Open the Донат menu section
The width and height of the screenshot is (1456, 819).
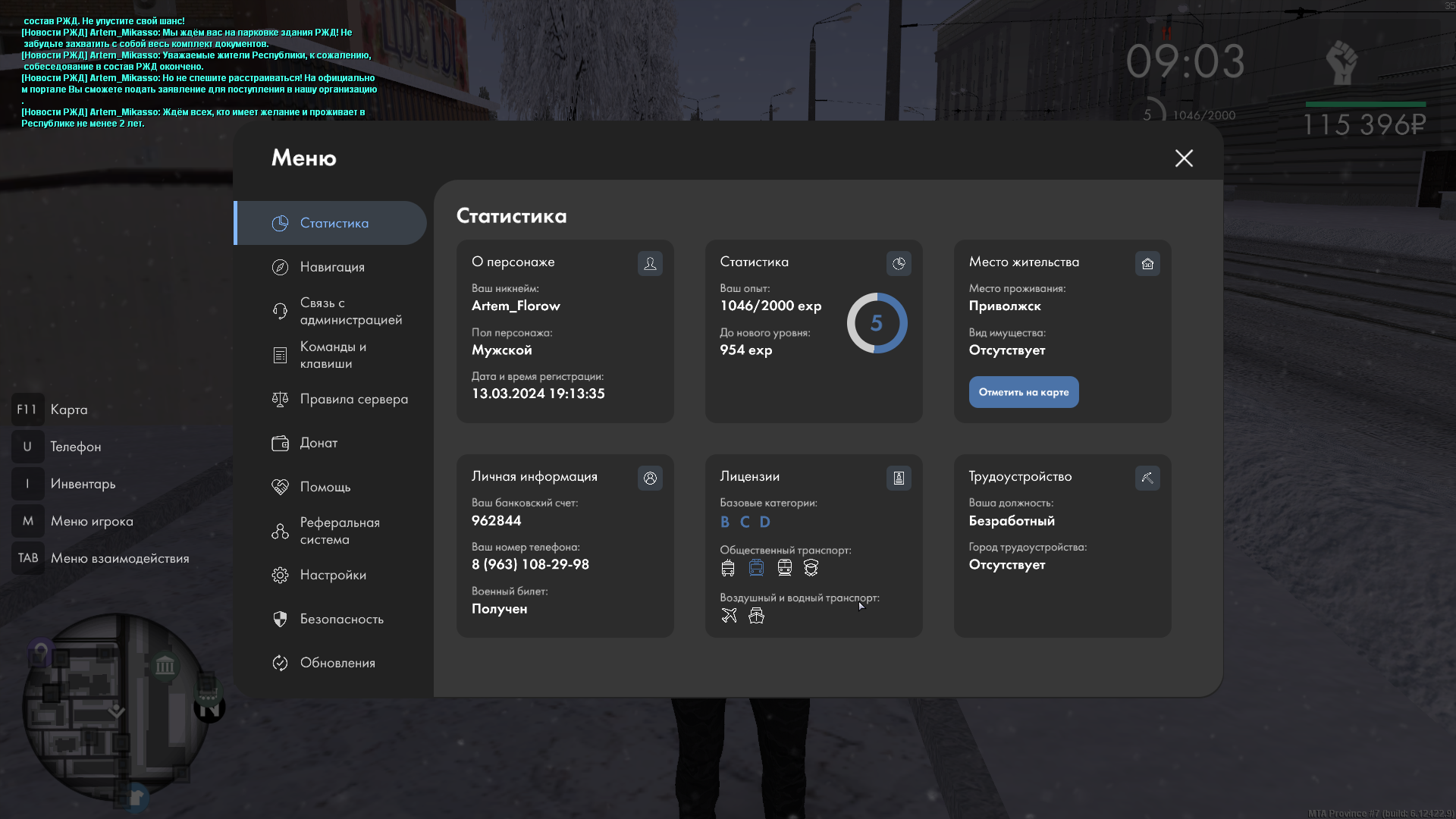click(318, 443)
